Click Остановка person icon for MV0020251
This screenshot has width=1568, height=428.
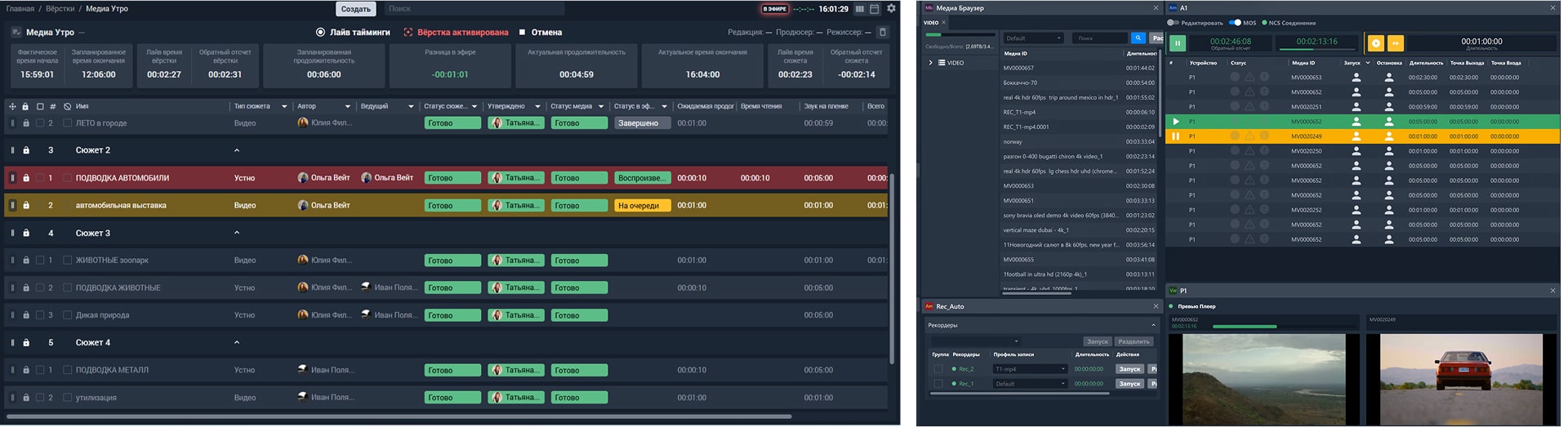1389,107
